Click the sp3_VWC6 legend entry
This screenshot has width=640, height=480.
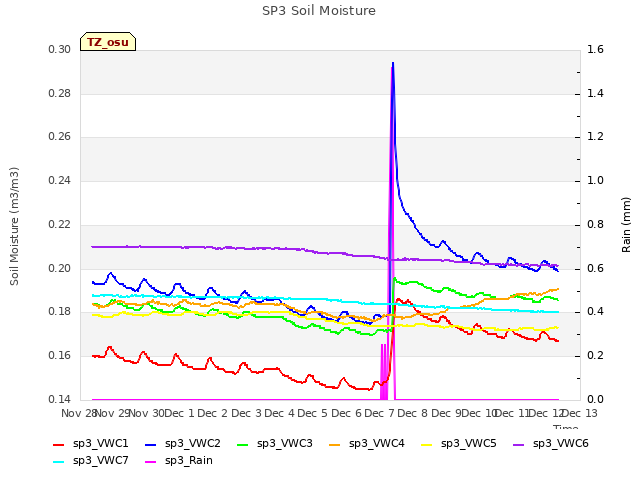click(551, 443)
